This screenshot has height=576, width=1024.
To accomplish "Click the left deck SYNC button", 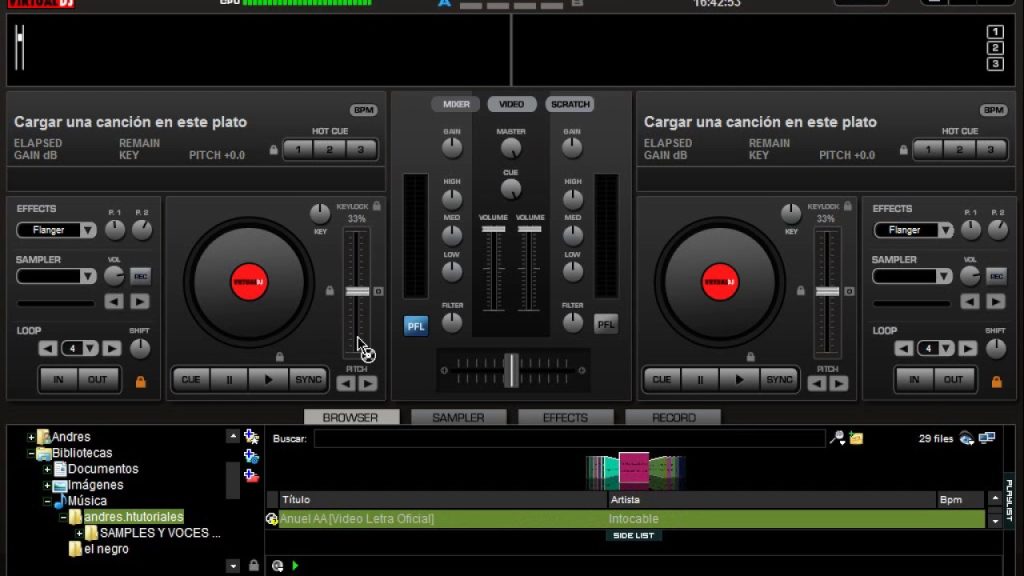I will 308,379.
